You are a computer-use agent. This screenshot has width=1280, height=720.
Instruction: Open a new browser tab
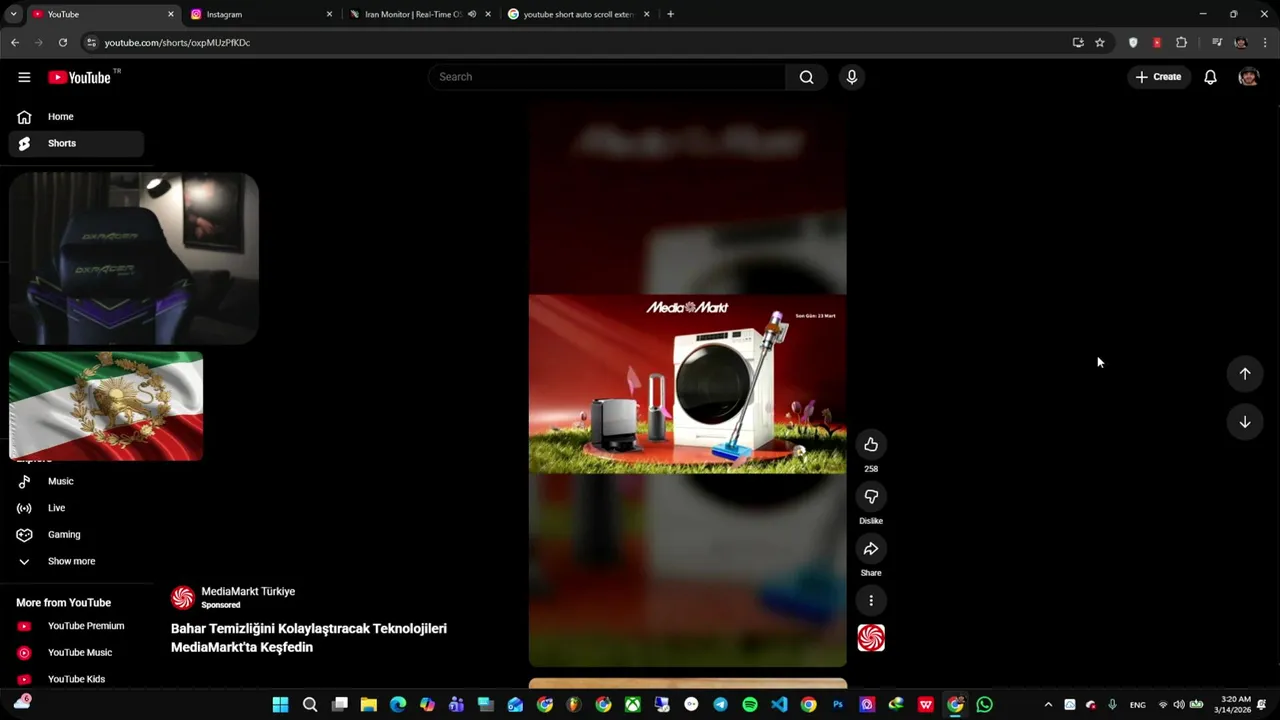coord(670,14)
